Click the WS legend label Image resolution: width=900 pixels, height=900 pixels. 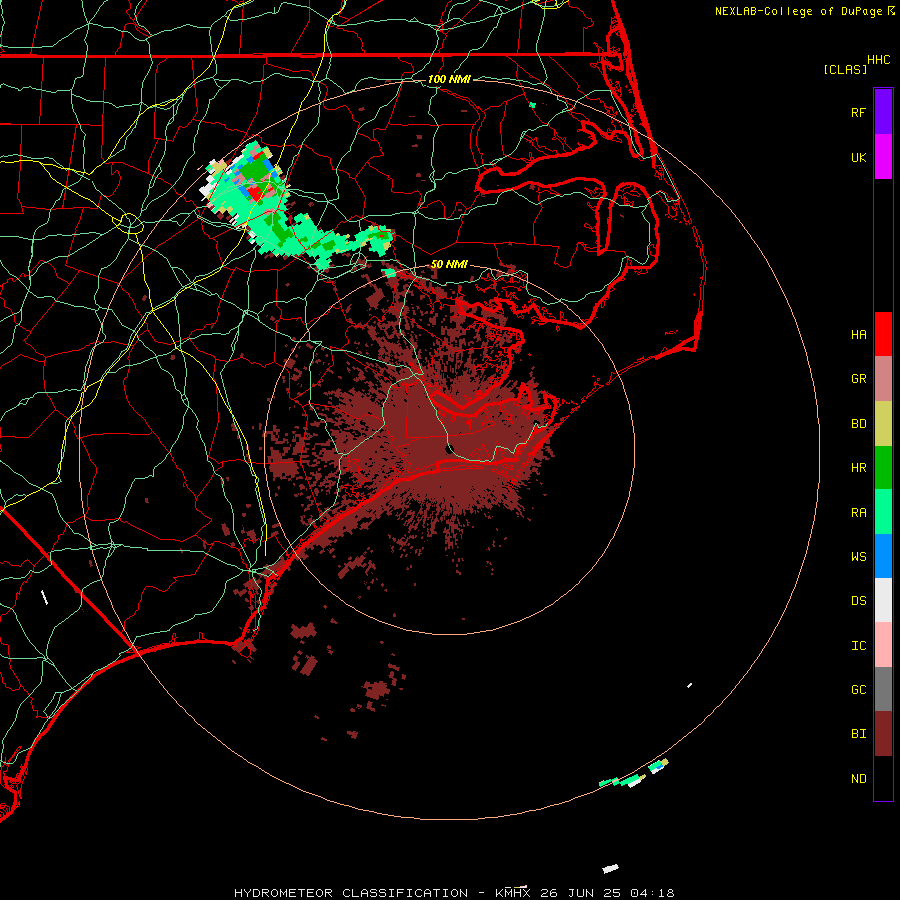(x=858, y=556)
